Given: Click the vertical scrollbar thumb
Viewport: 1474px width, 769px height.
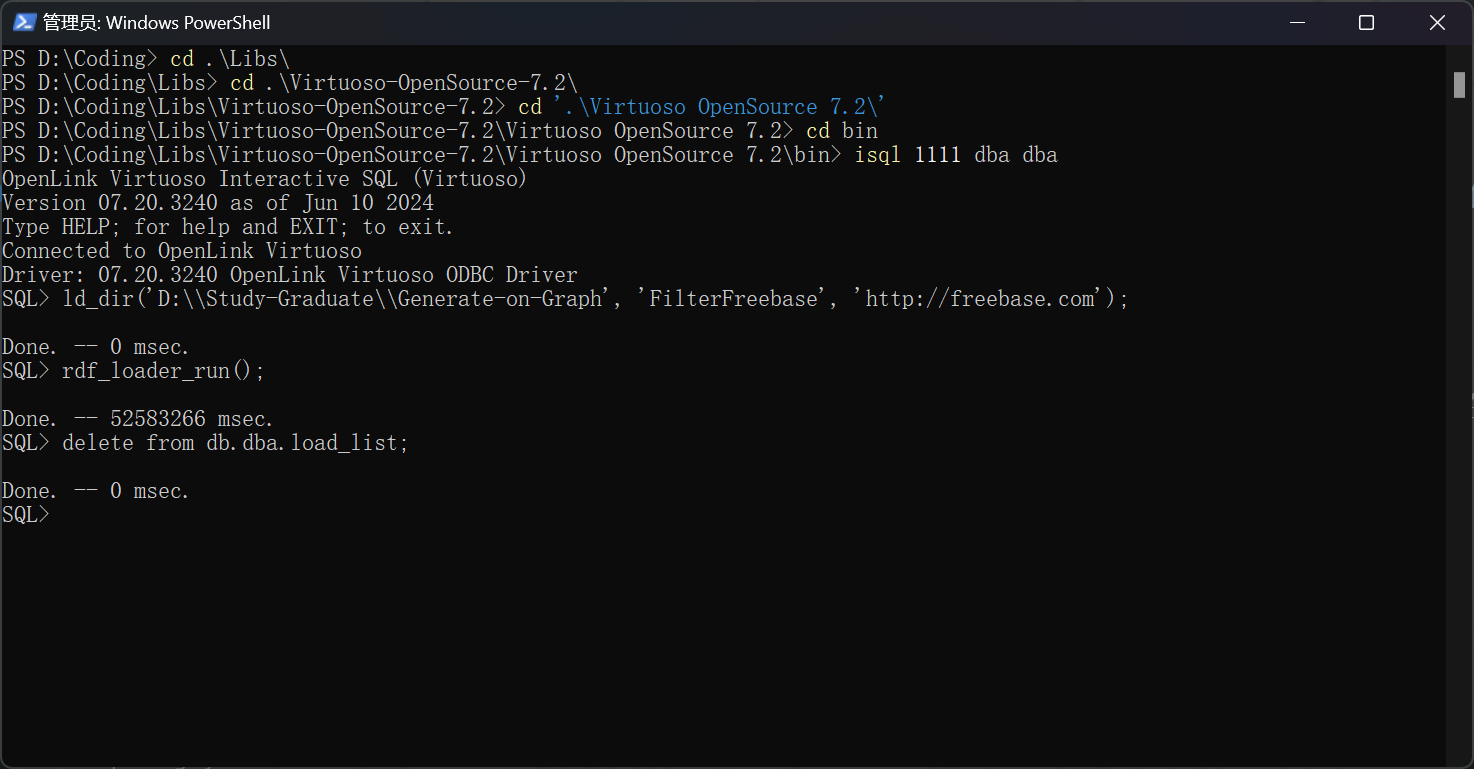Looking at the screenshot, I should [1459, 85].
